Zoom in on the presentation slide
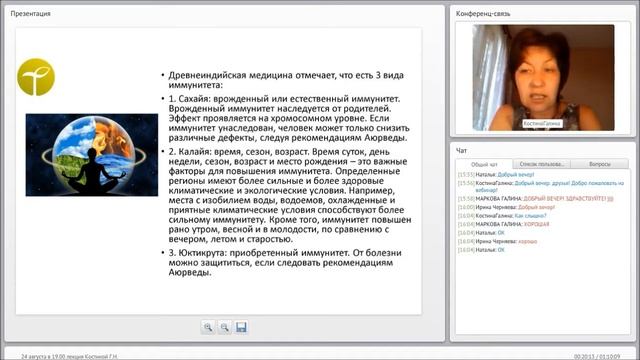The image size is (640, 360). [x=208, y=327]
